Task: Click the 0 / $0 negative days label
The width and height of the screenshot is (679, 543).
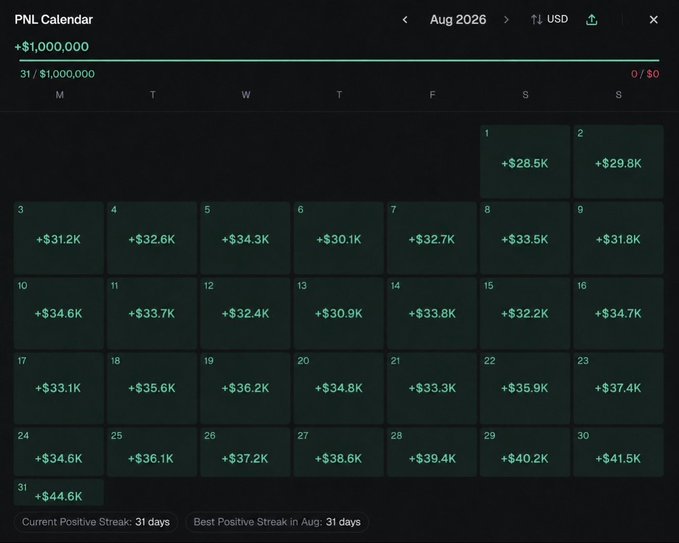Action: point(645,74)
